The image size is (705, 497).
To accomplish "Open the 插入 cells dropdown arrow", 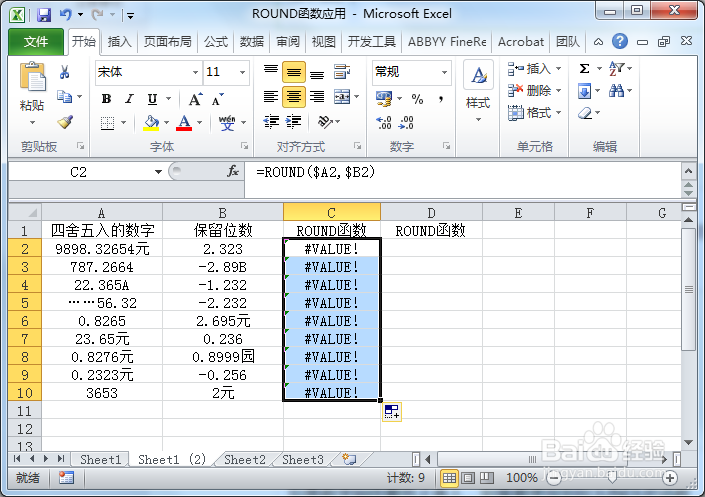I will (x=558, y=68).
